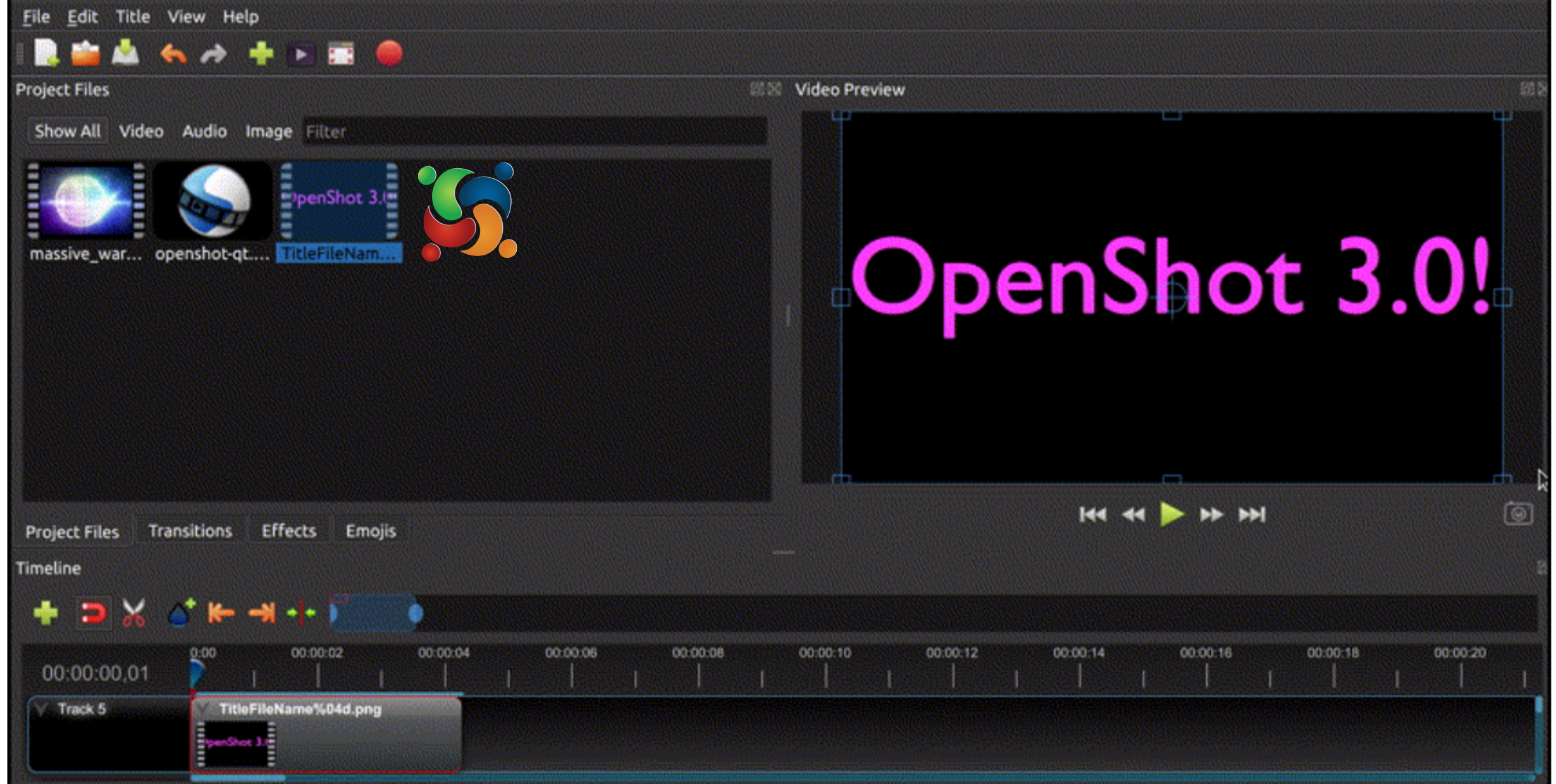
Task: Fast forward the video preview
Action: tap(1211, 515)
